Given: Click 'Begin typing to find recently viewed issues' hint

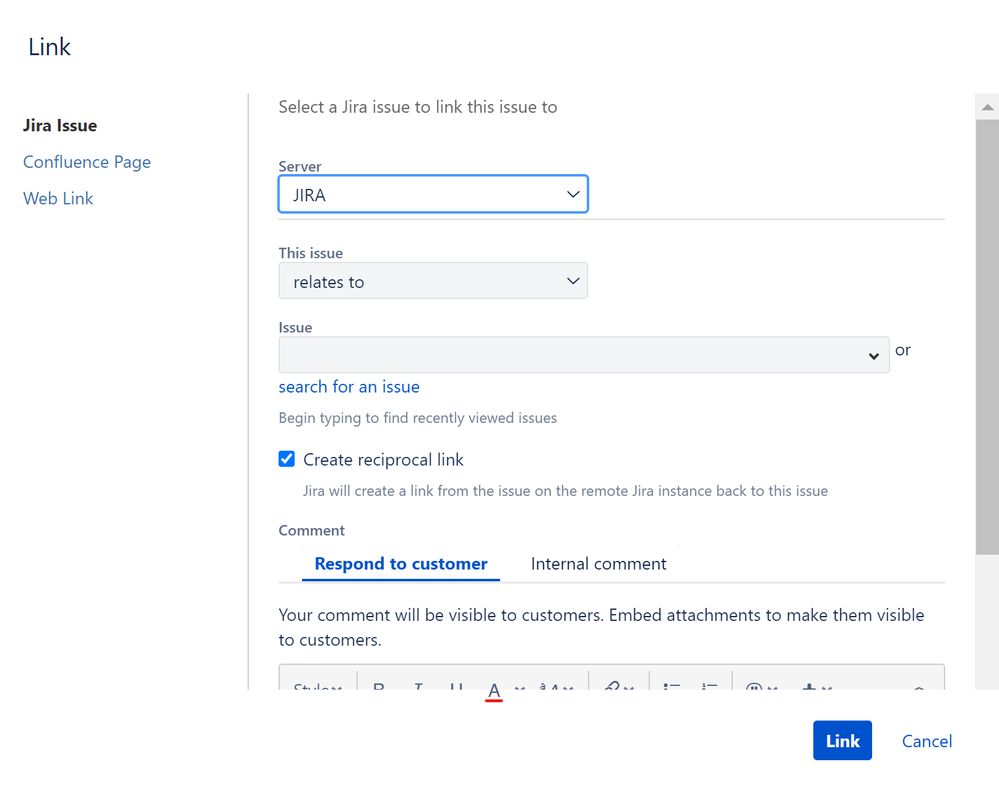Looking at the screenshot, I should point(418,418).
